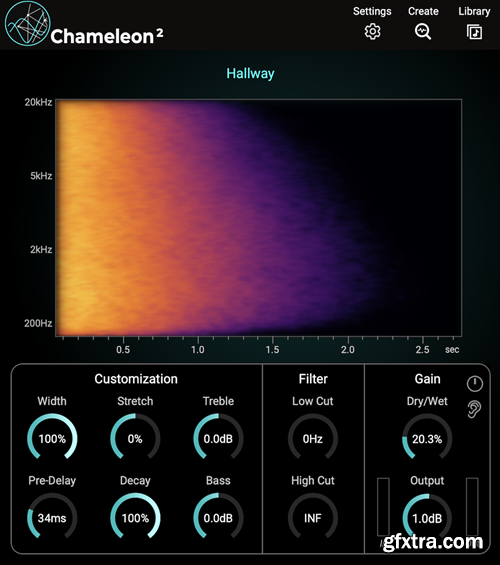The image size is (500, 565).
Task: Click the 5kHz axis label
Action: 41,176
